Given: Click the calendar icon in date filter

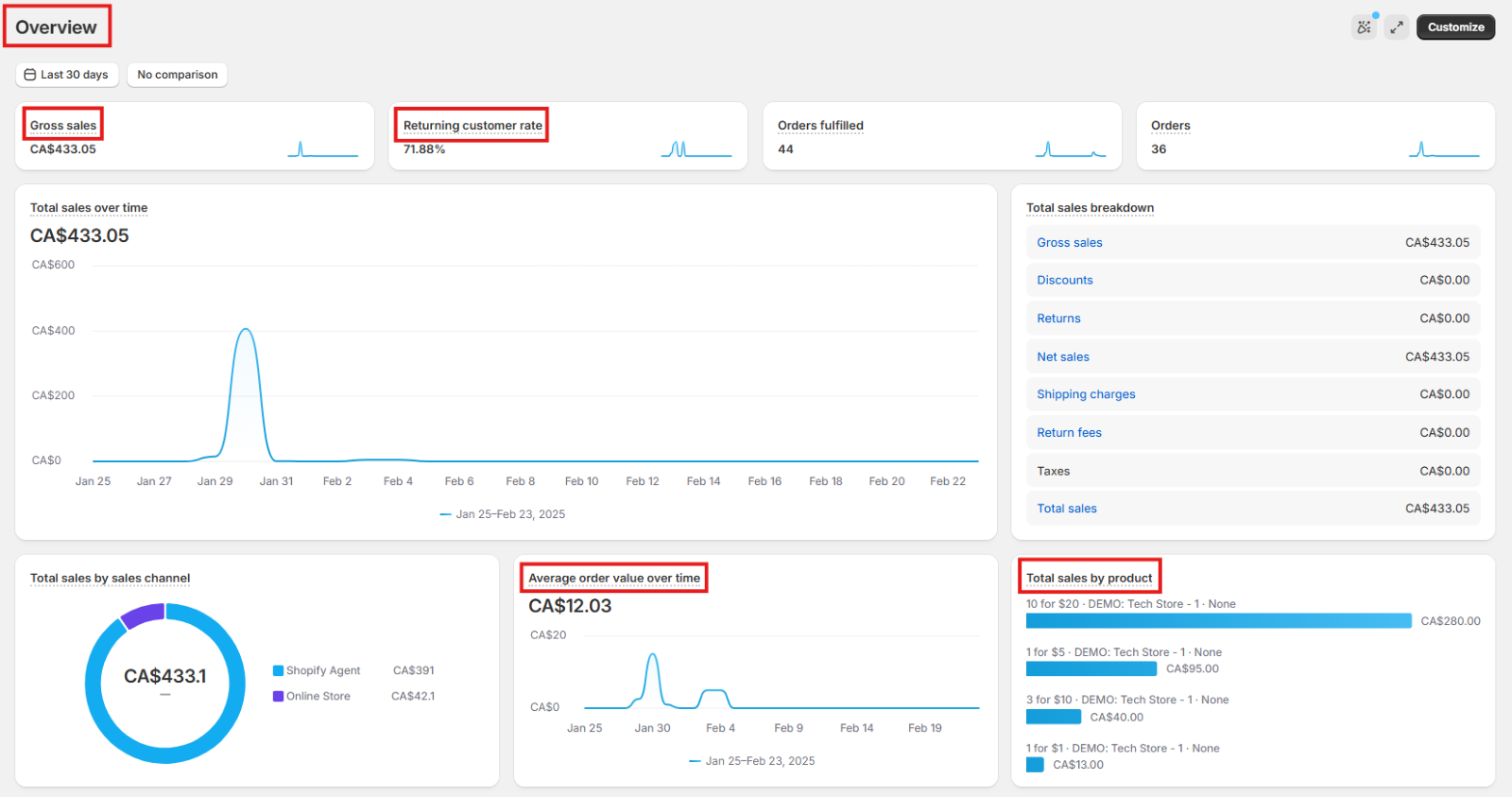Looking at the screenshot, I should point(30,75).
